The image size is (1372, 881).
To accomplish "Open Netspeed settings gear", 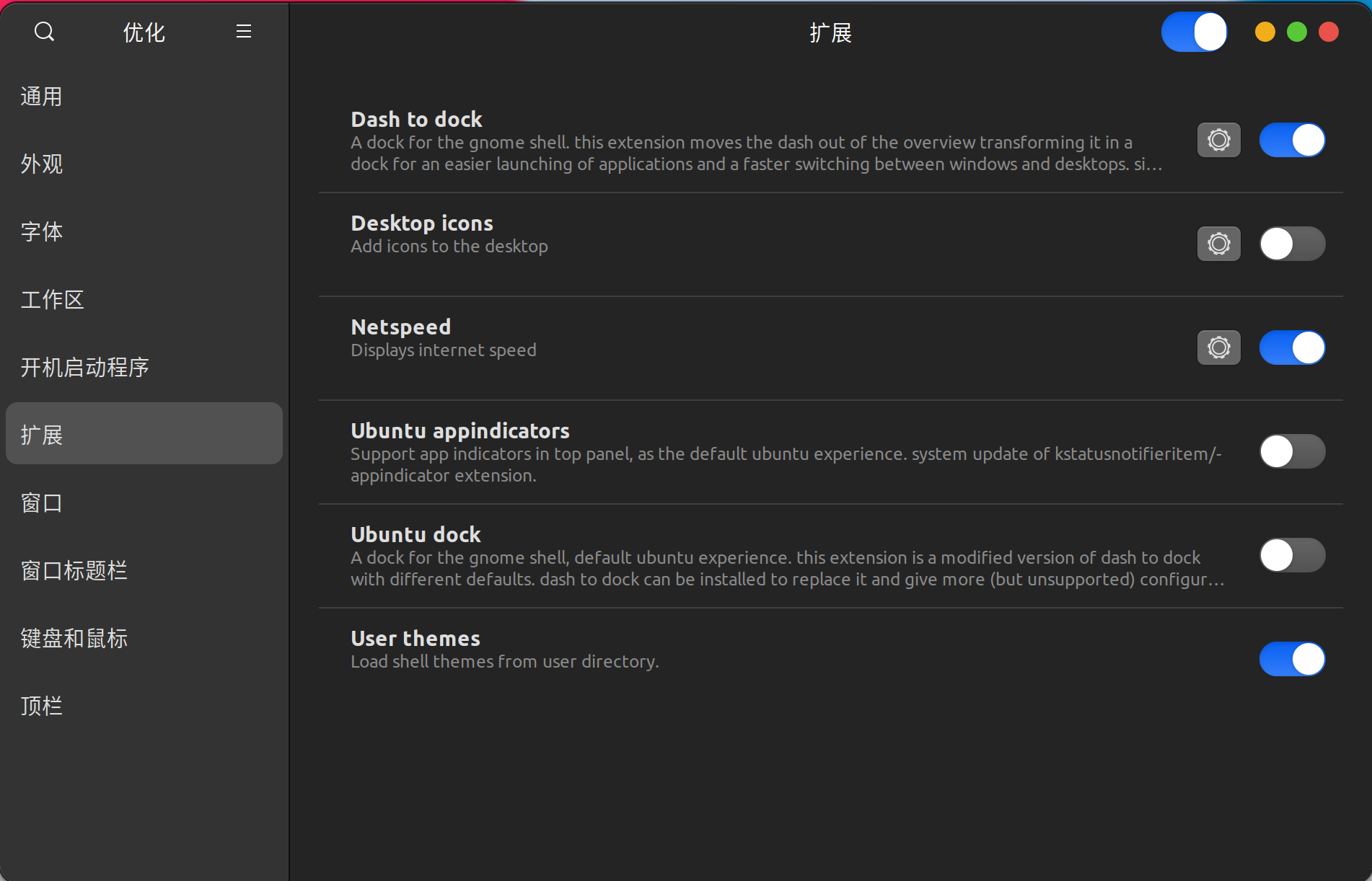I will click(x=1218, y=347).
